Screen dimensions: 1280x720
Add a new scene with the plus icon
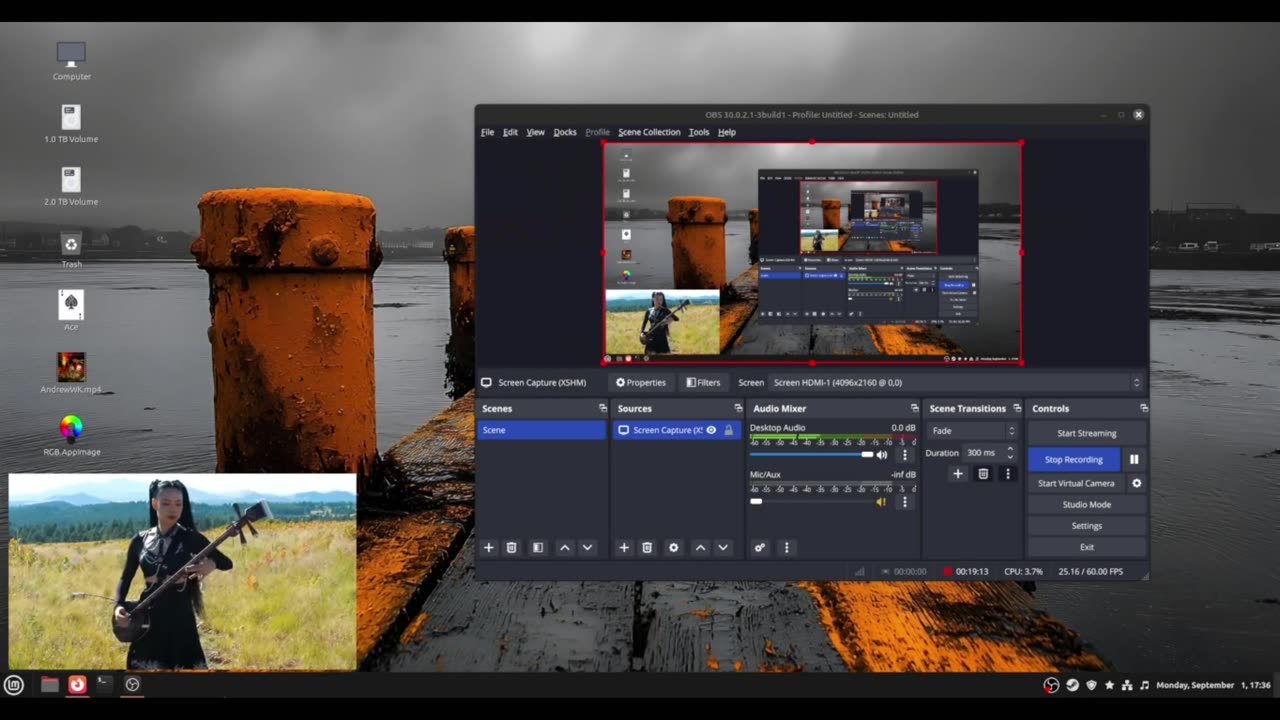(489, 547)
